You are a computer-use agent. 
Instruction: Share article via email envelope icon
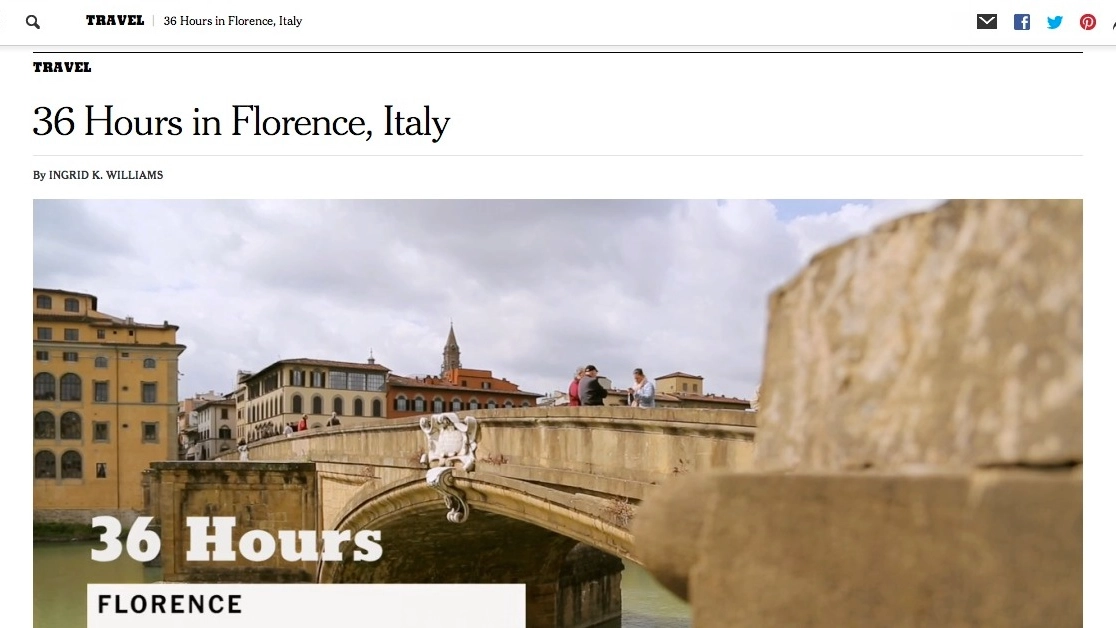986,21
